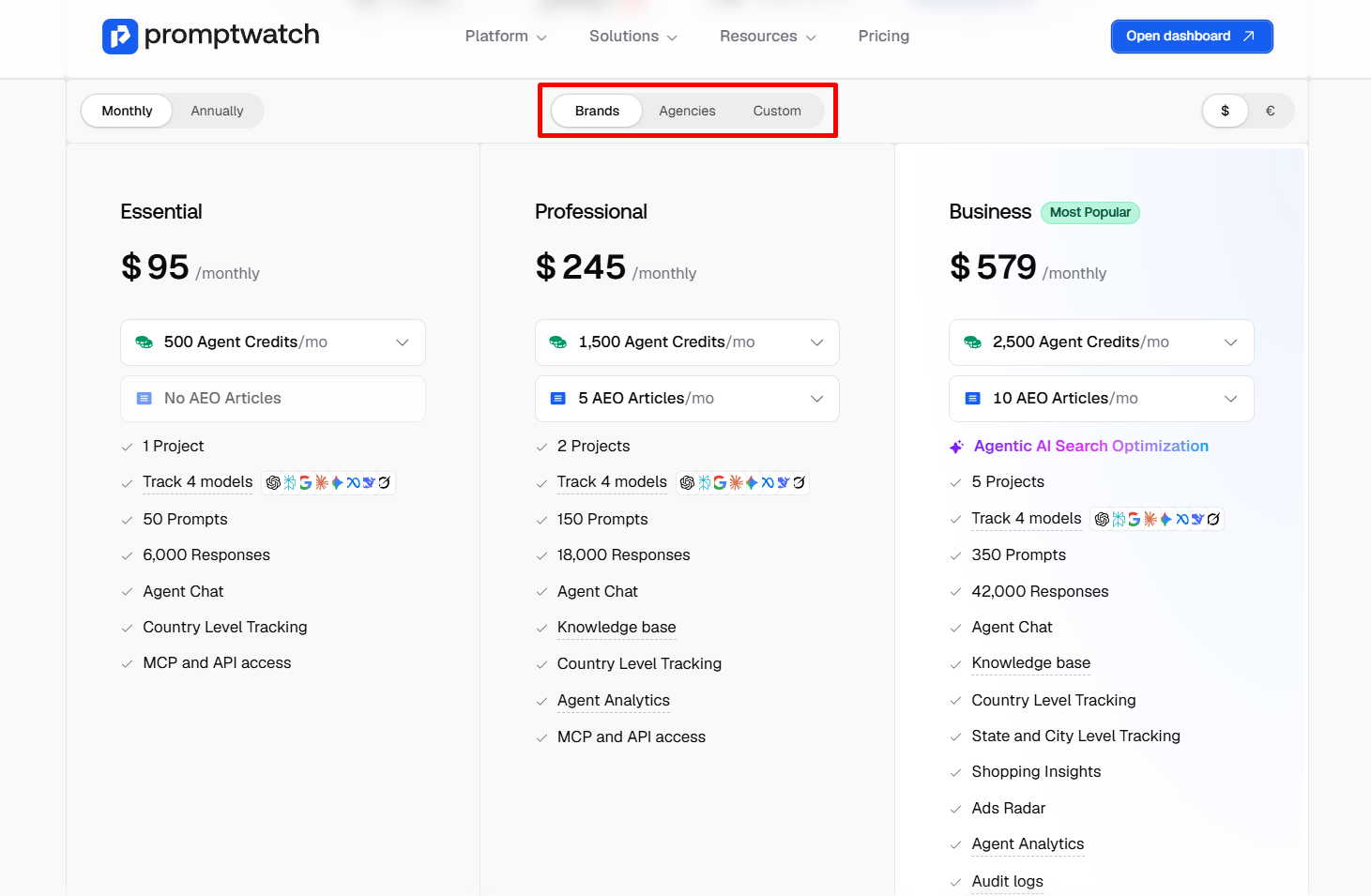
Task: Select the Brands plan type
Action: [597, 111]
